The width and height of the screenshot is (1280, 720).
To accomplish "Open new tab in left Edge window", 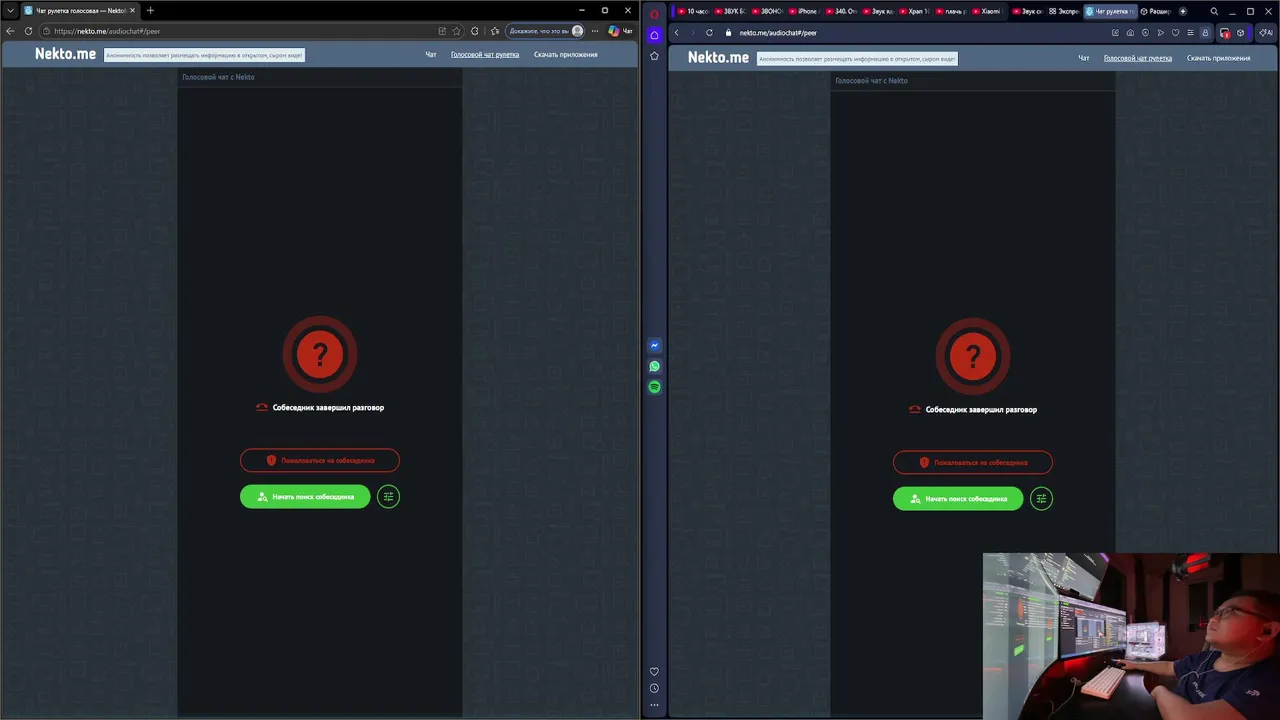I will pos(150,10).
